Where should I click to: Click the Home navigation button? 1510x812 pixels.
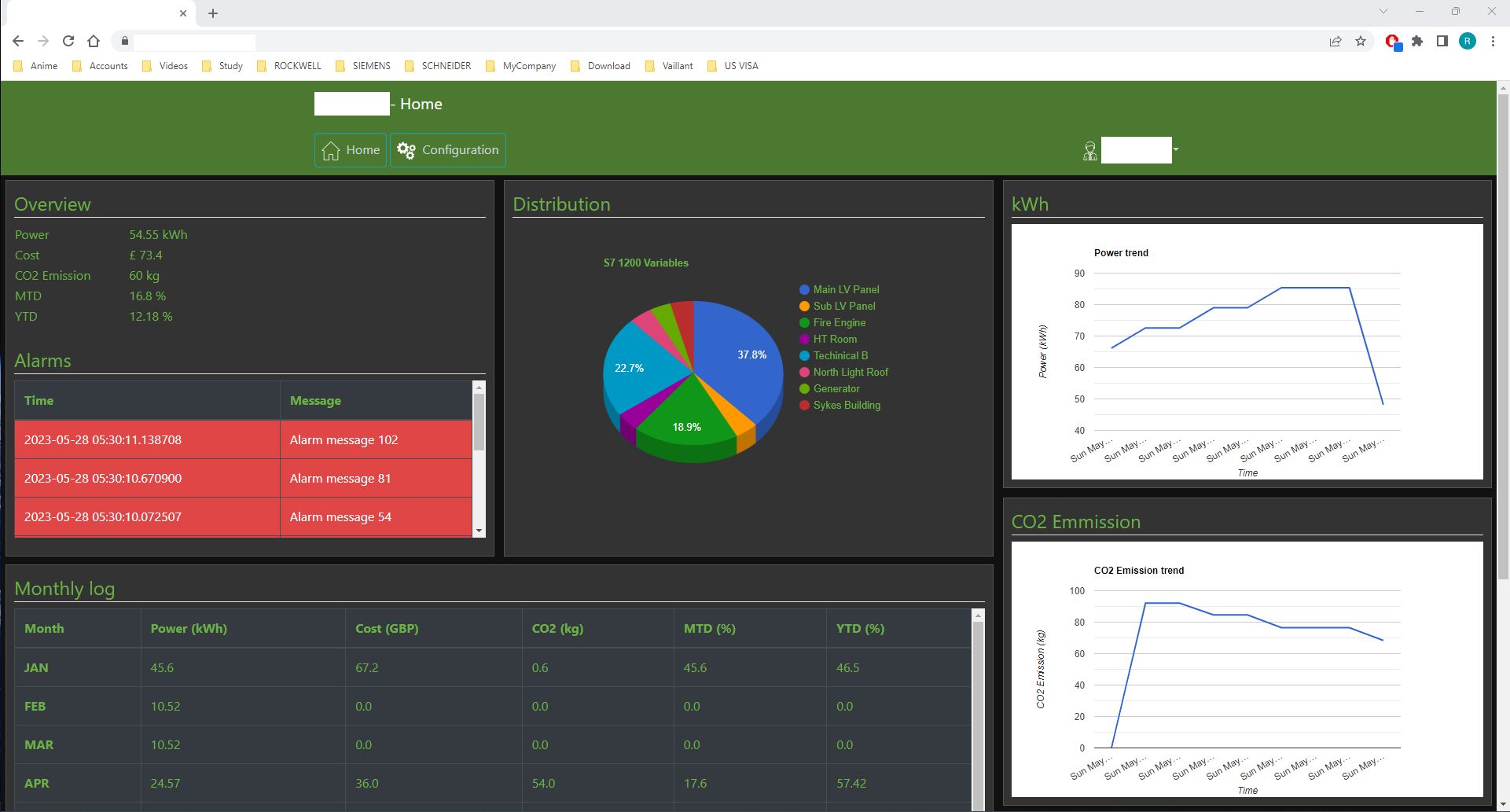351,150
